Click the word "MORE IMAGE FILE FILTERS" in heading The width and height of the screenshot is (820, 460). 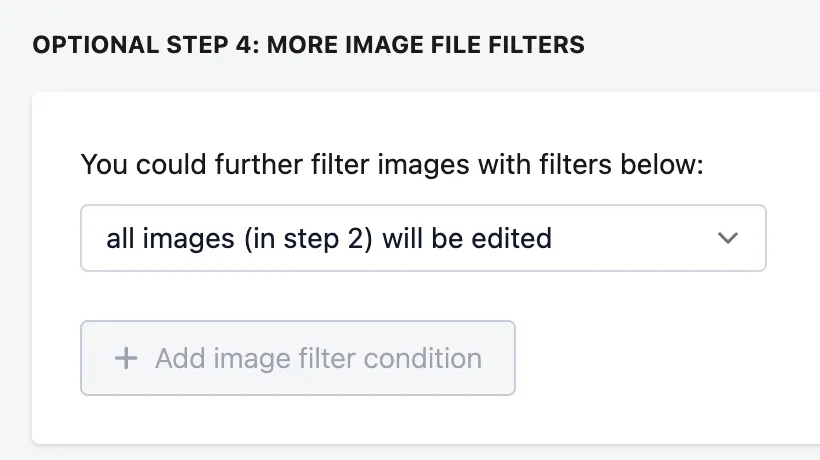pyautogui.click(x=426, y=45)
